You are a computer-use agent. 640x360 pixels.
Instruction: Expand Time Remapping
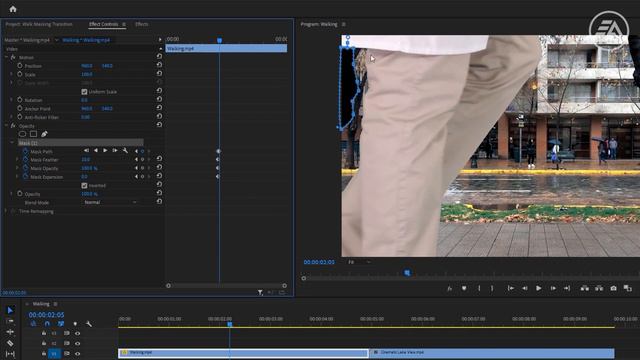[6, 211]
